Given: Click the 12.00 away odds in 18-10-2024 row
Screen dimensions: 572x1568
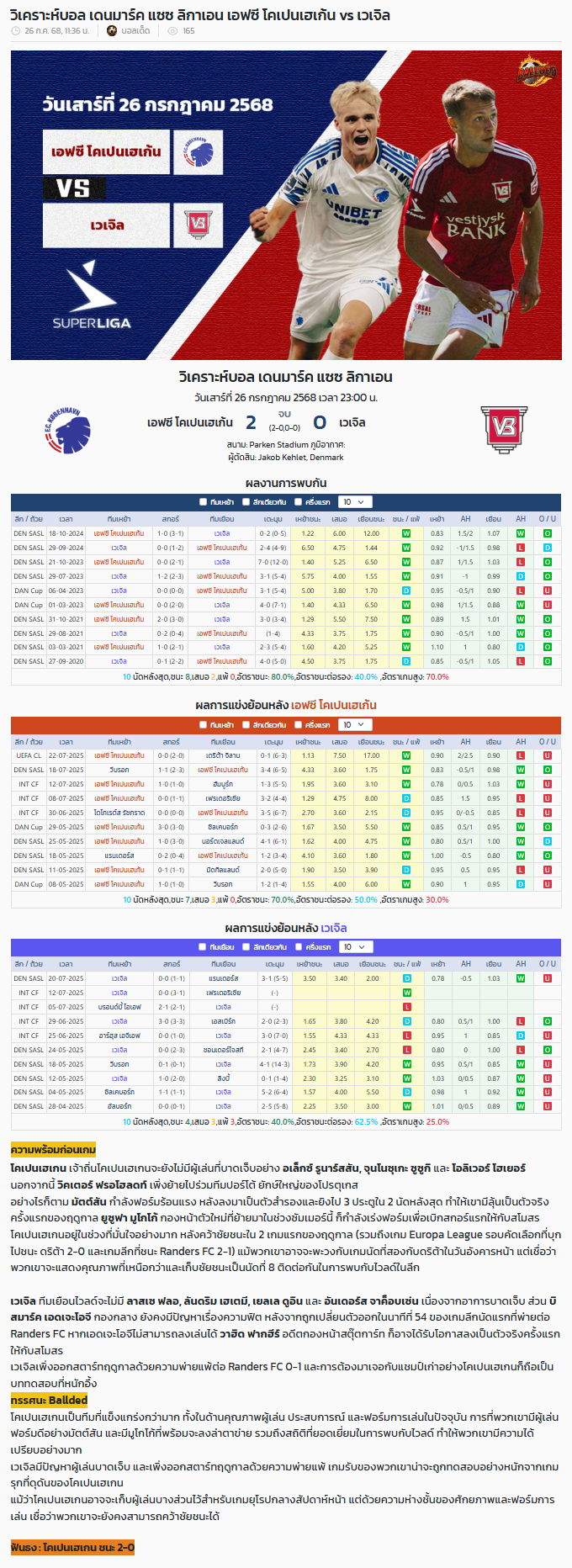Looking at the screenshot, I should (371, 533).
